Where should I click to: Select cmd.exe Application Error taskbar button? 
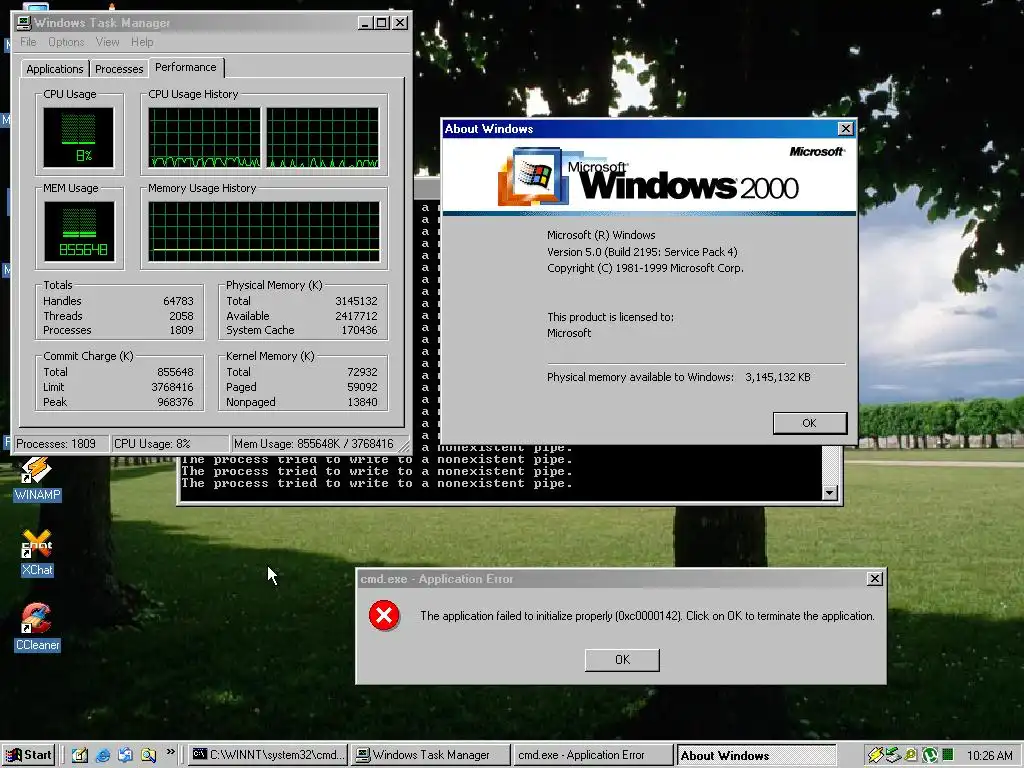tap(592, 755)
